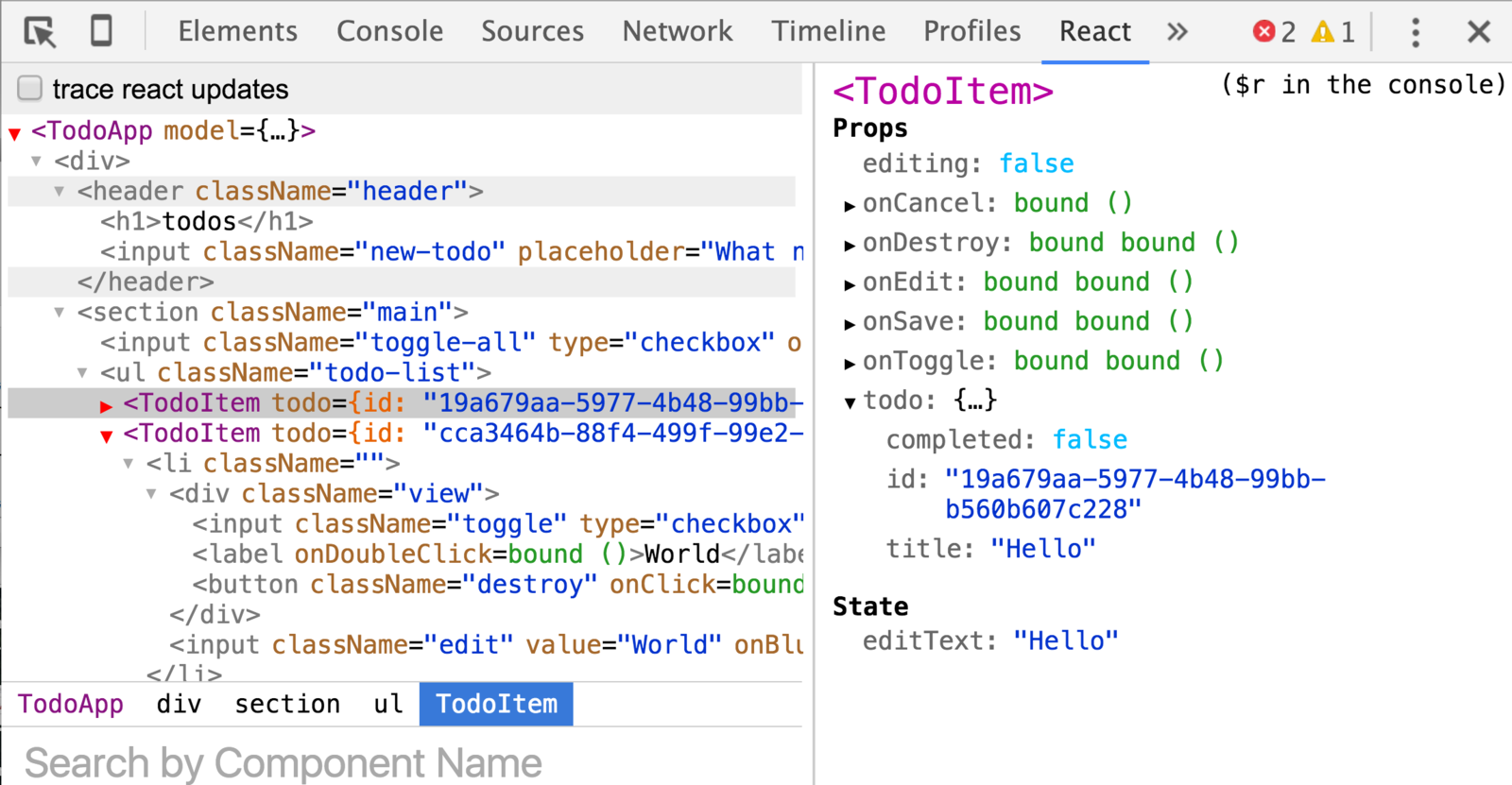Open the Sources tab
This screenshot has height=785, width=1512.
[533, 31]
